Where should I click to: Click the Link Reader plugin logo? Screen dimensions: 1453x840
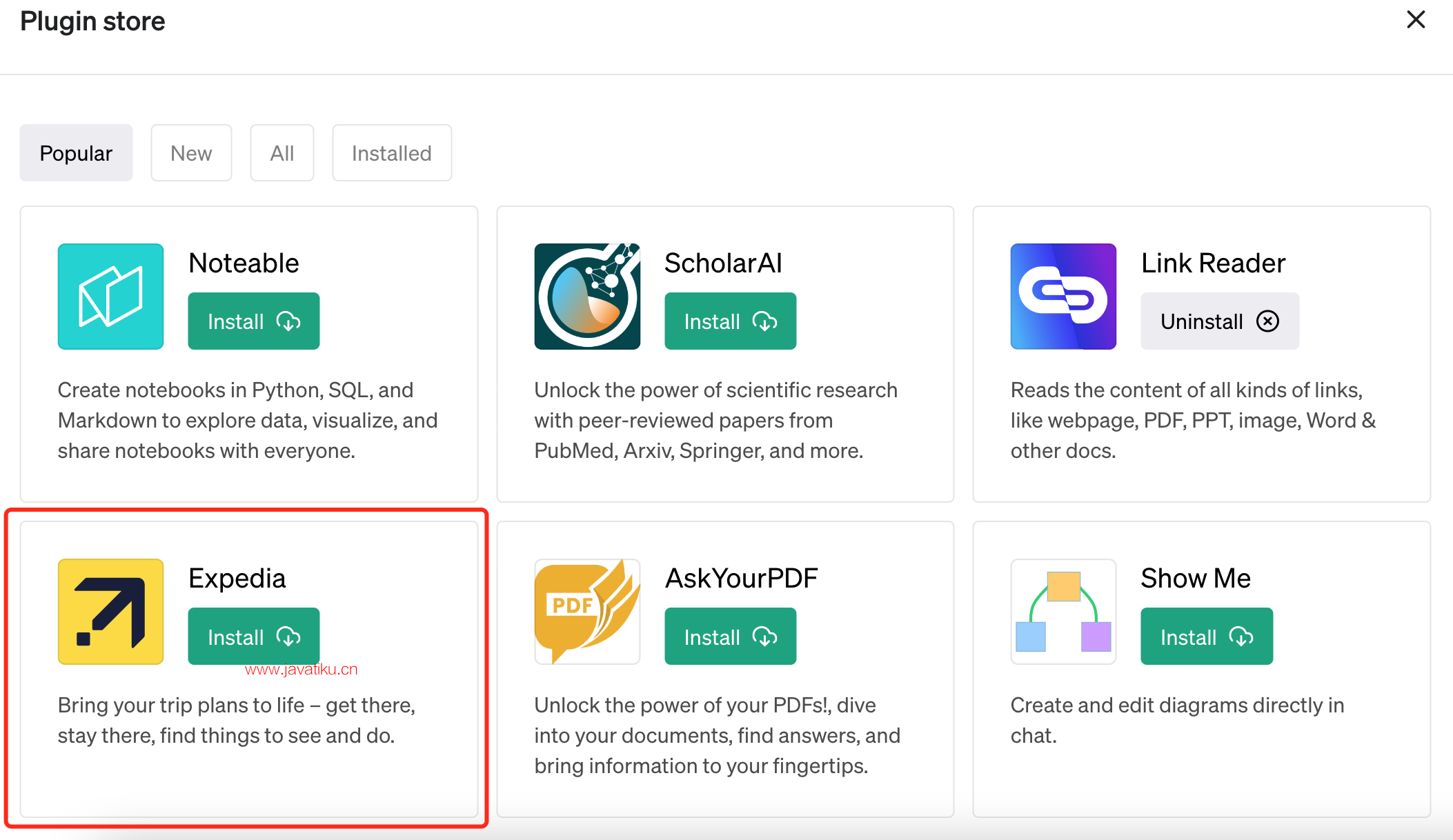pos(1063,297)
